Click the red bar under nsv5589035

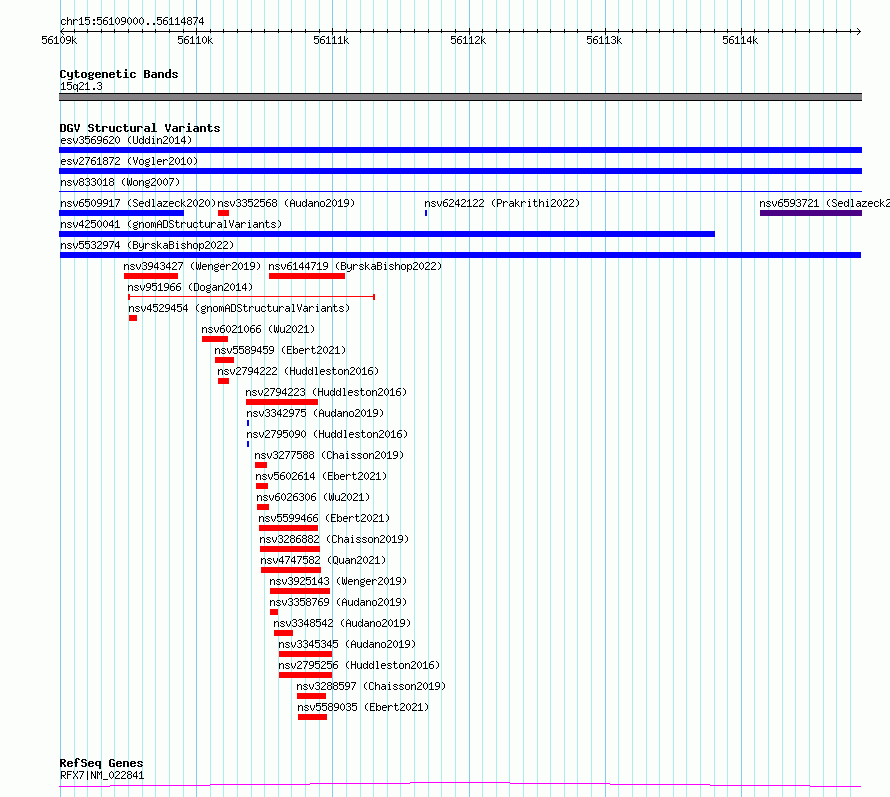312,717
